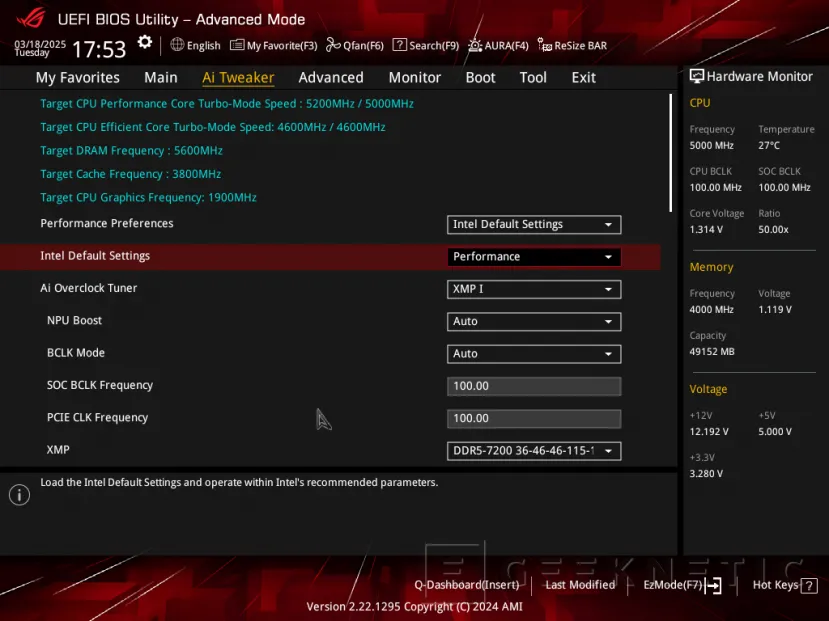The width and height of the screenshot is (829, 621).
Task: Click the Hardware Monitor display icon
Action: [x=697, y=76]
